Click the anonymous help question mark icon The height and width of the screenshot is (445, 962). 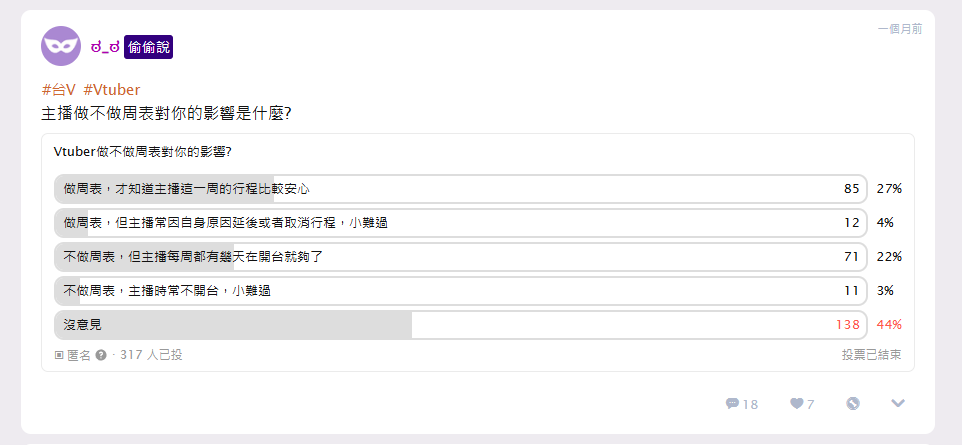click(101, 355)
